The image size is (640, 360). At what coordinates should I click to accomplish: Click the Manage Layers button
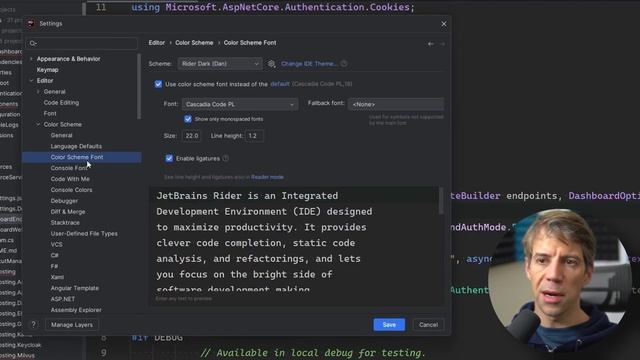click(x=72, y=324)
